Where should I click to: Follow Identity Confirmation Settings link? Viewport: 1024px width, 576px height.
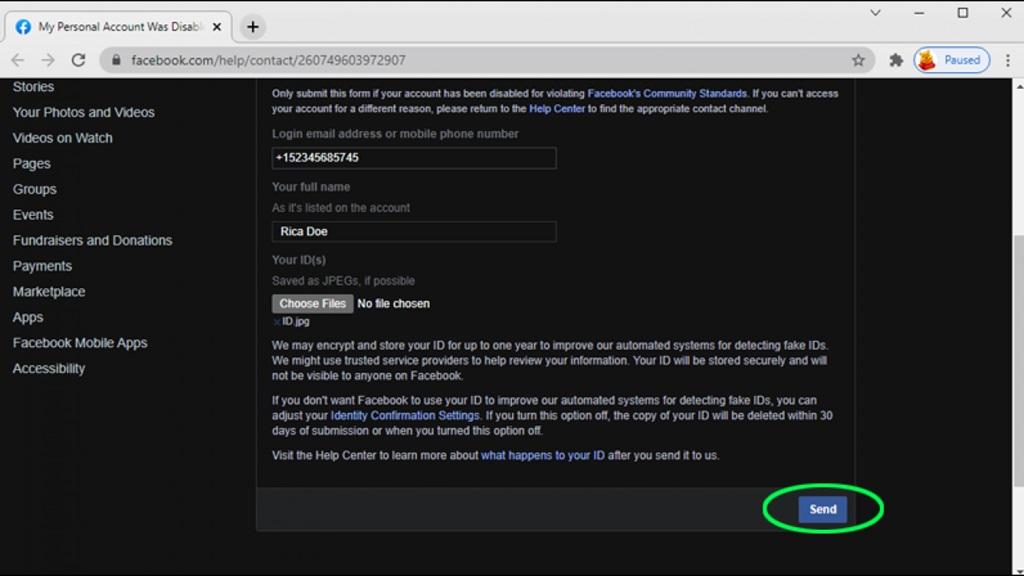pos(405,415)
